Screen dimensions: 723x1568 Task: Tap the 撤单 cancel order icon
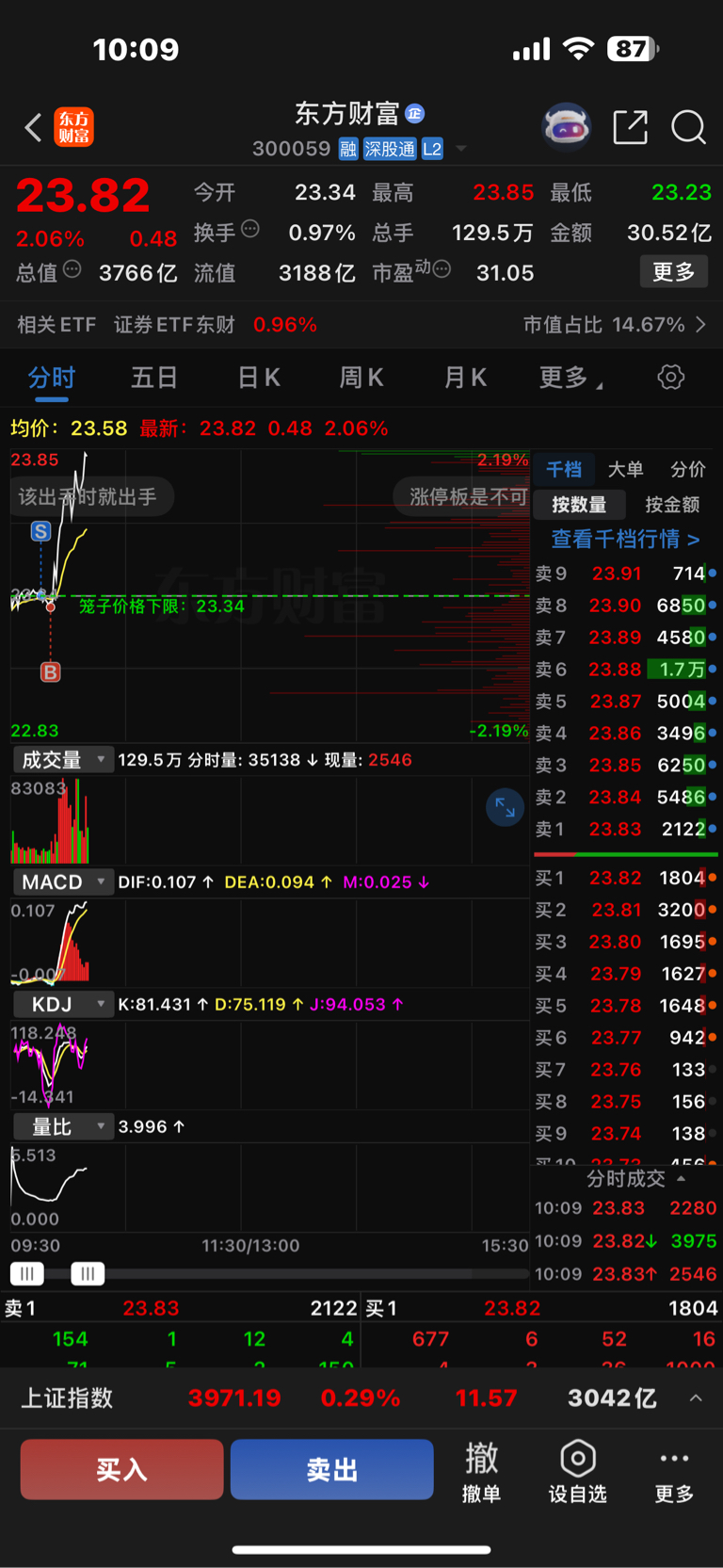[481, 1471]
